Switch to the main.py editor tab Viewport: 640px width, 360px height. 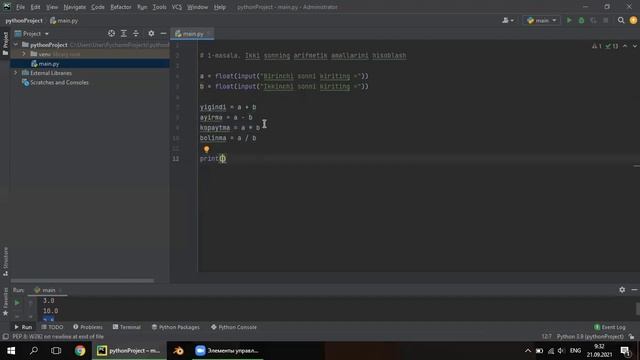point(192,34)
